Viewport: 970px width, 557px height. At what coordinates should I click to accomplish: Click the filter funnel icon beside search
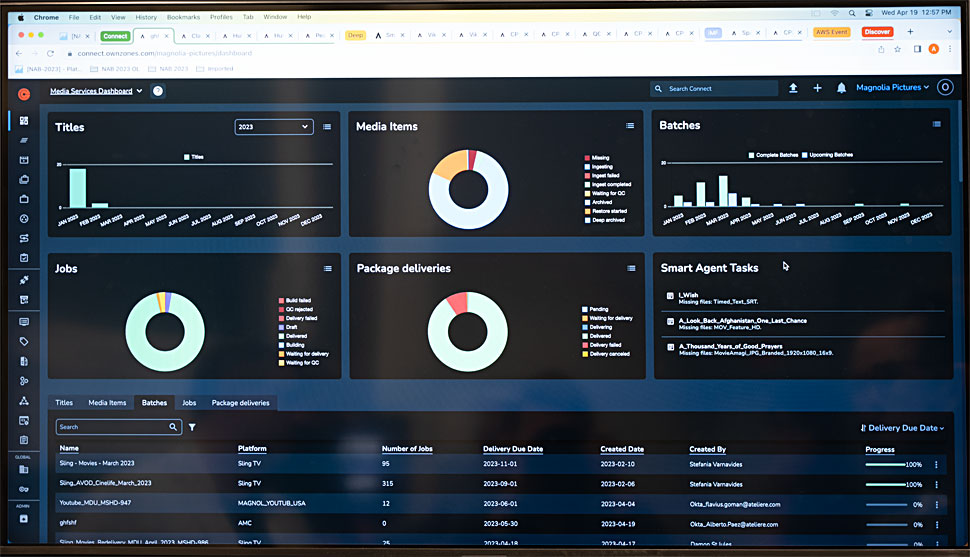(192, 427)
